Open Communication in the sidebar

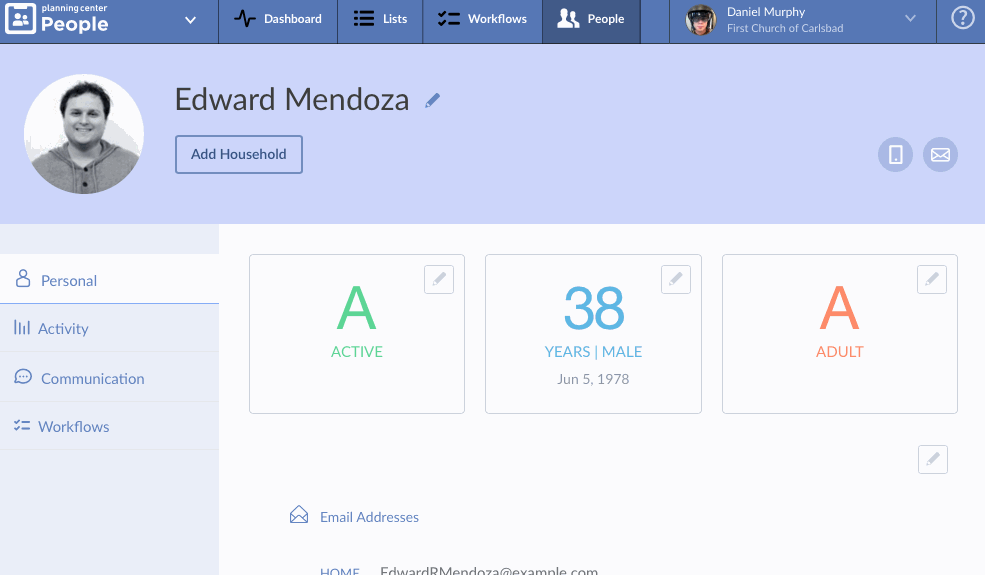point(92,379)
